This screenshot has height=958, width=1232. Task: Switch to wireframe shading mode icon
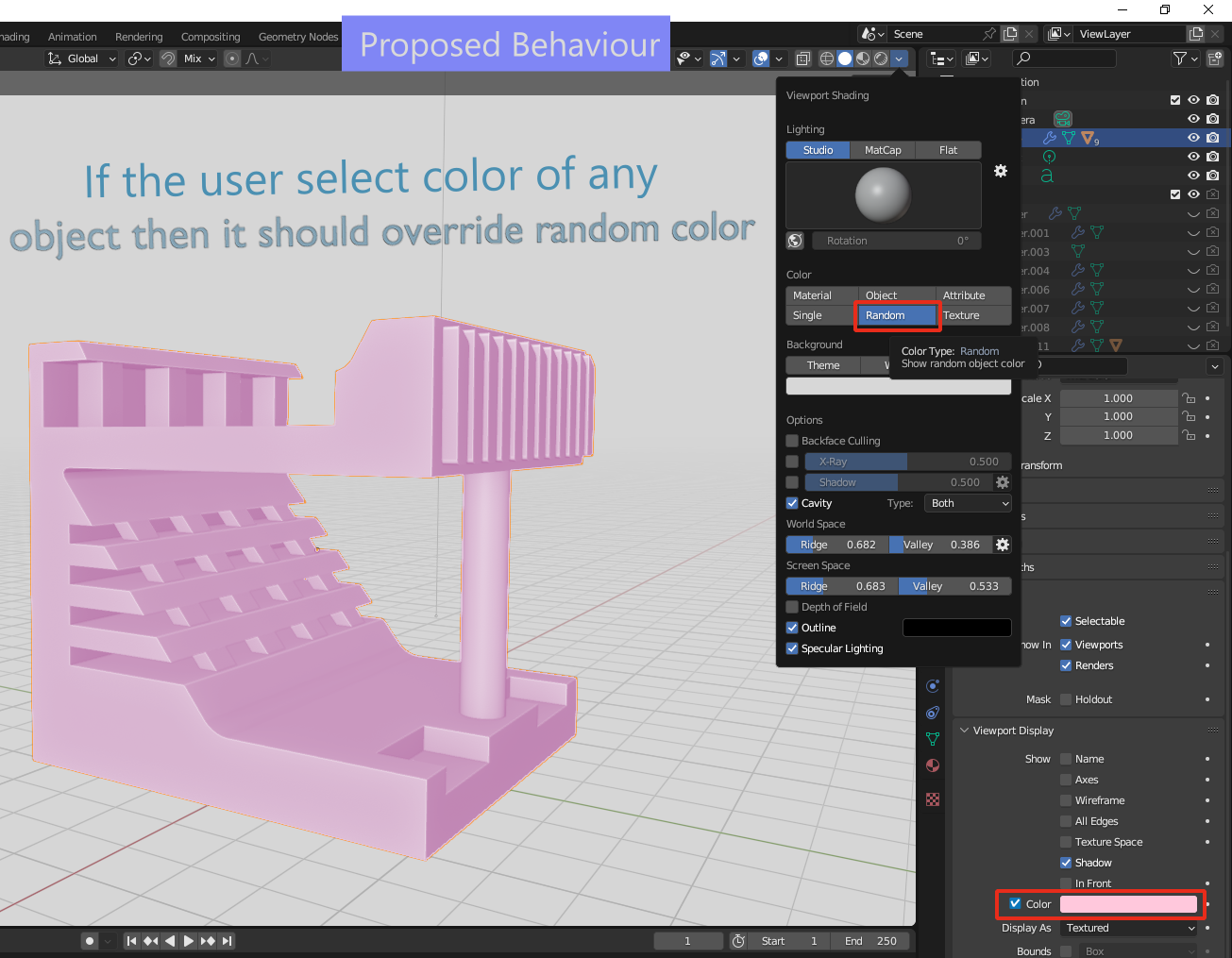click(827, 59)
